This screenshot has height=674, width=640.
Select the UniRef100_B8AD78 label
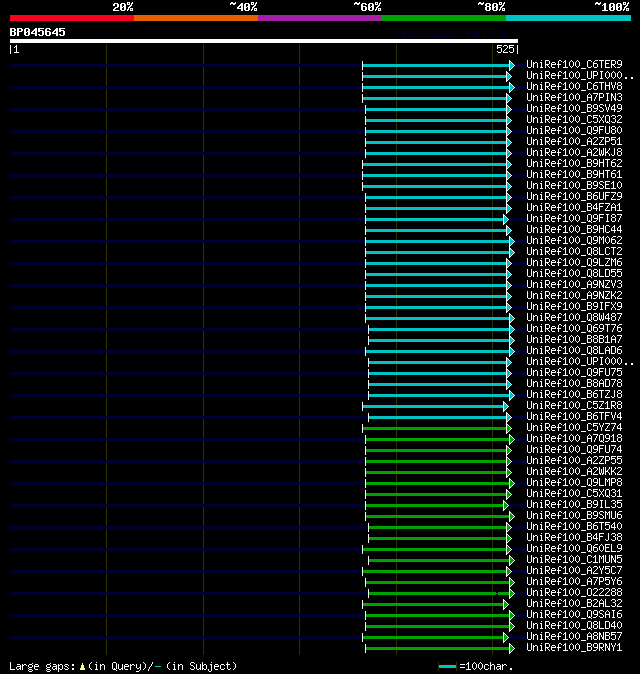coord(574,383)
